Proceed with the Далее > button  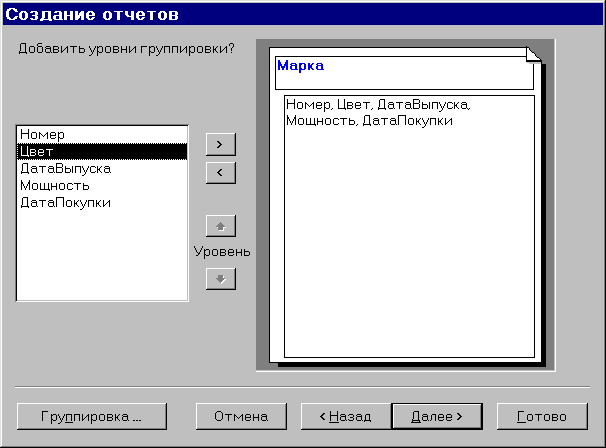(x=437, y=416)
